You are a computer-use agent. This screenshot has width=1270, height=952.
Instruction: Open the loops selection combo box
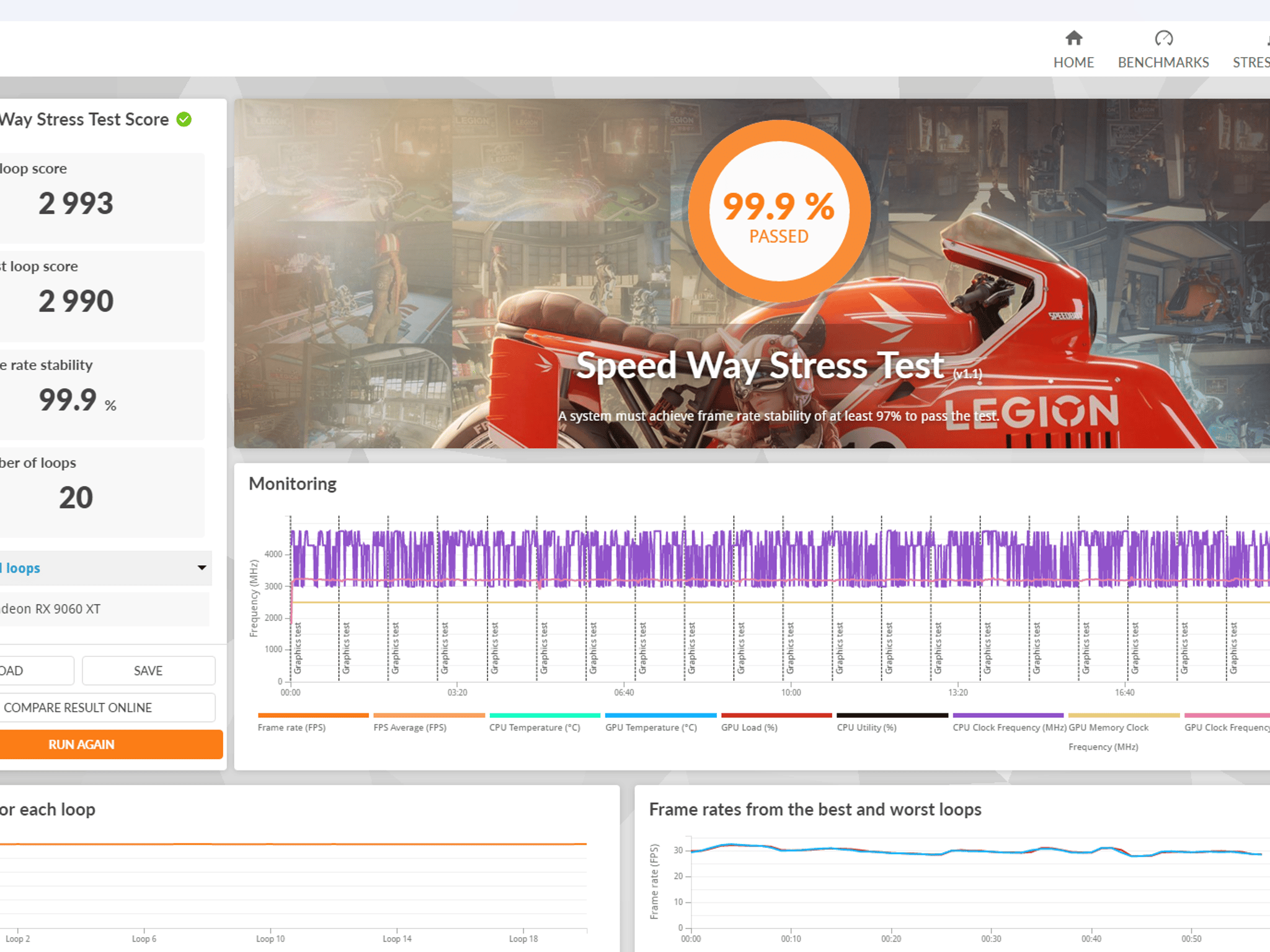click(105, 568)
